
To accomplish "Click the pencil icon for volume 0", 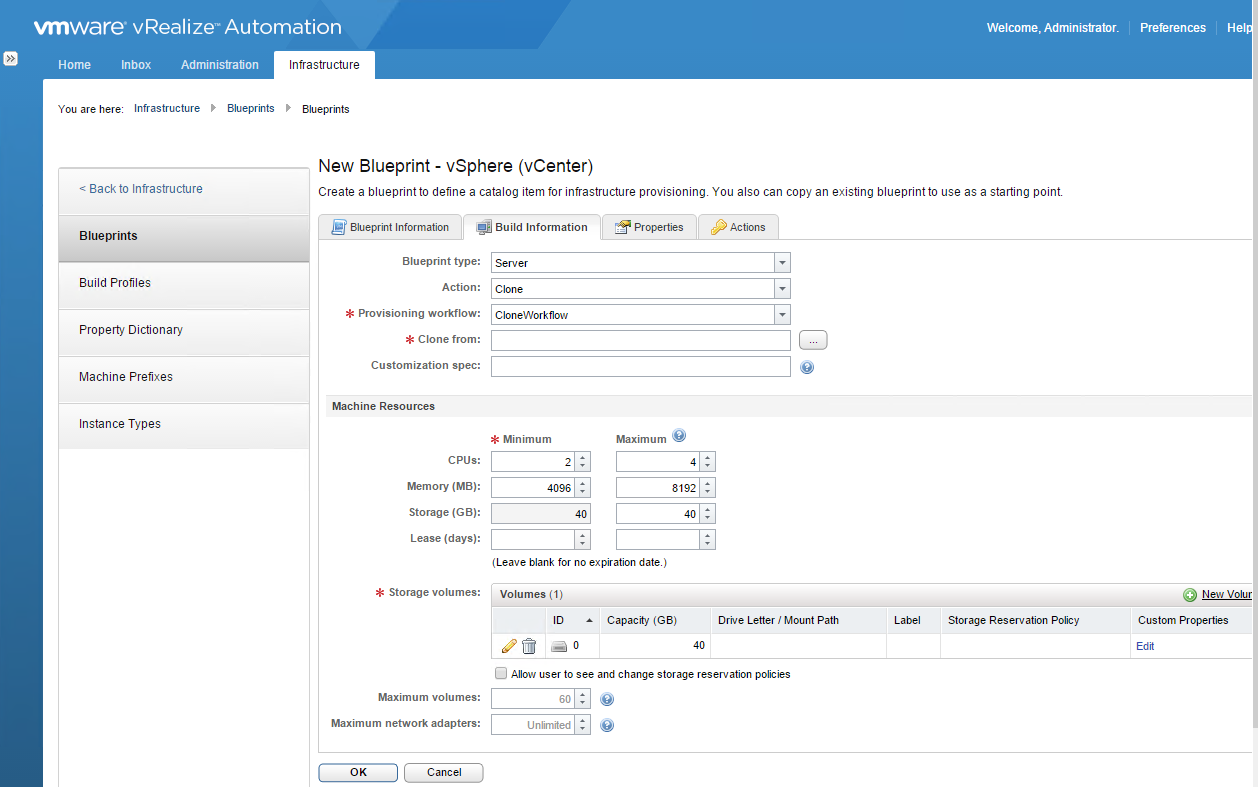I will pos(509,646).
